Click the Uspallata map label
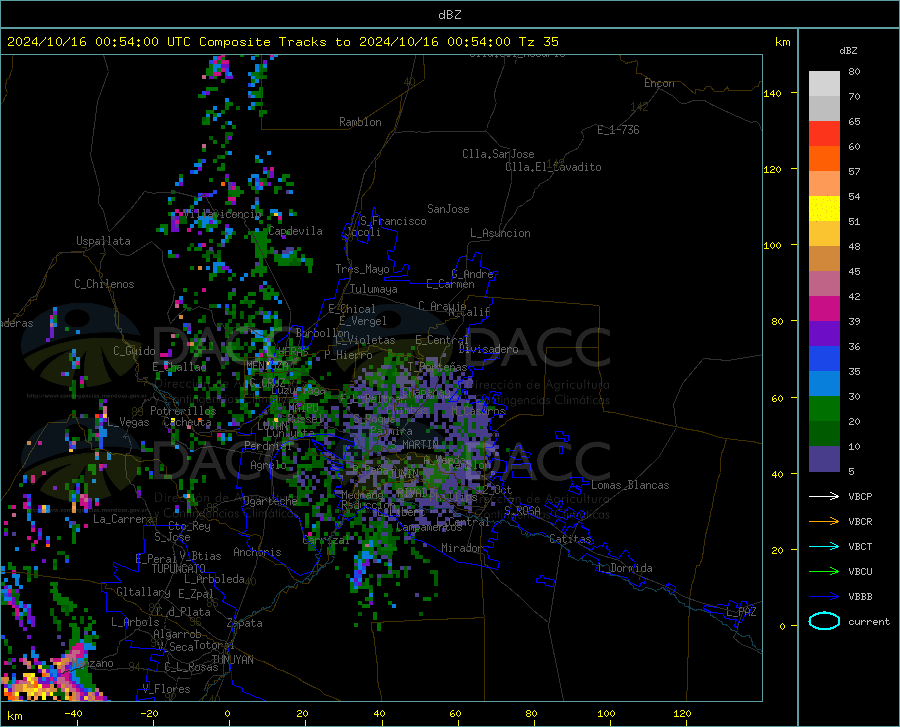This screenshot has height=727, width=900. [x=103, y=241]
